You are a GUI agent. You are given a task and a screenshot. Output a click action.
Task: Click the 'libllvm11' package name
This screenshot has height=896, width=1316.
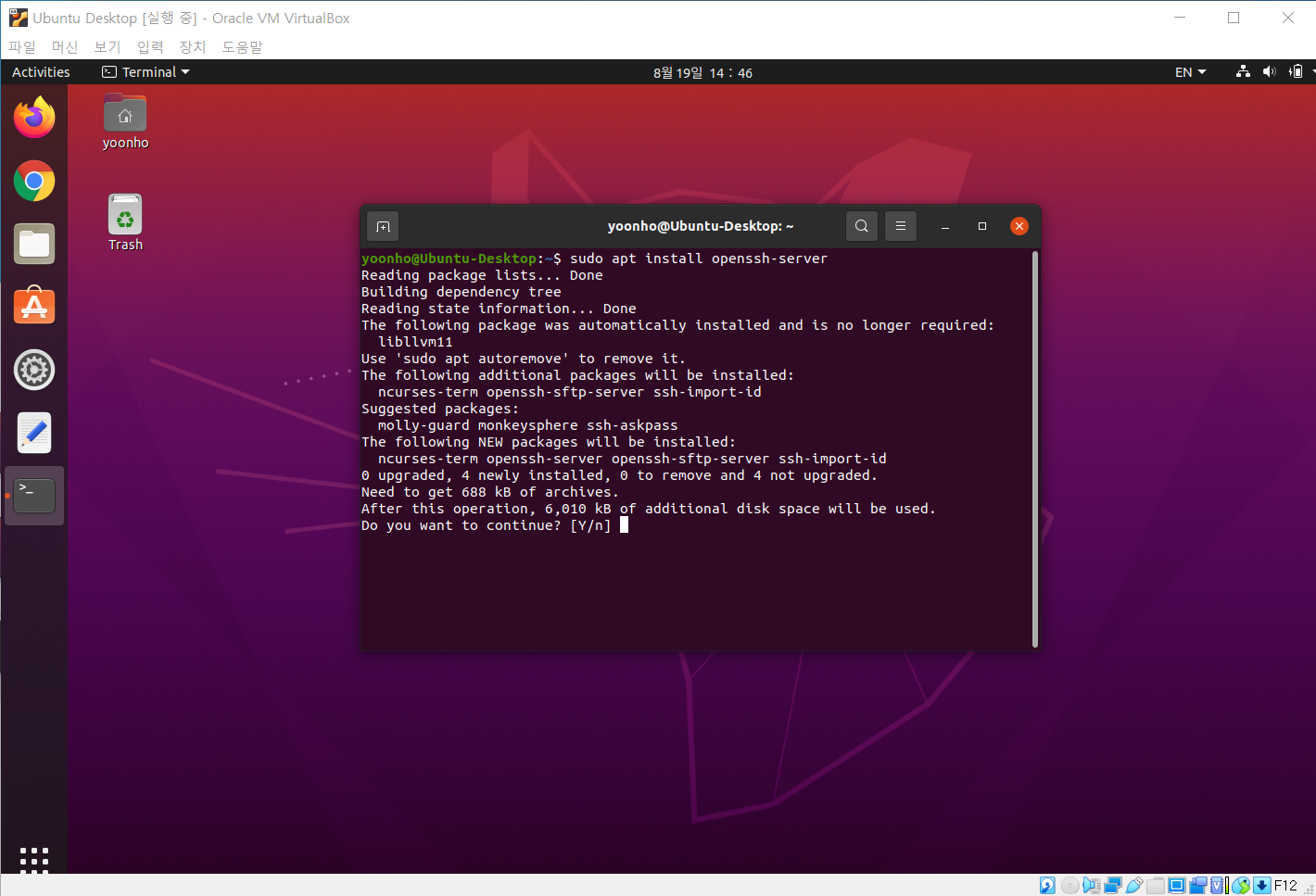(415, 342)
